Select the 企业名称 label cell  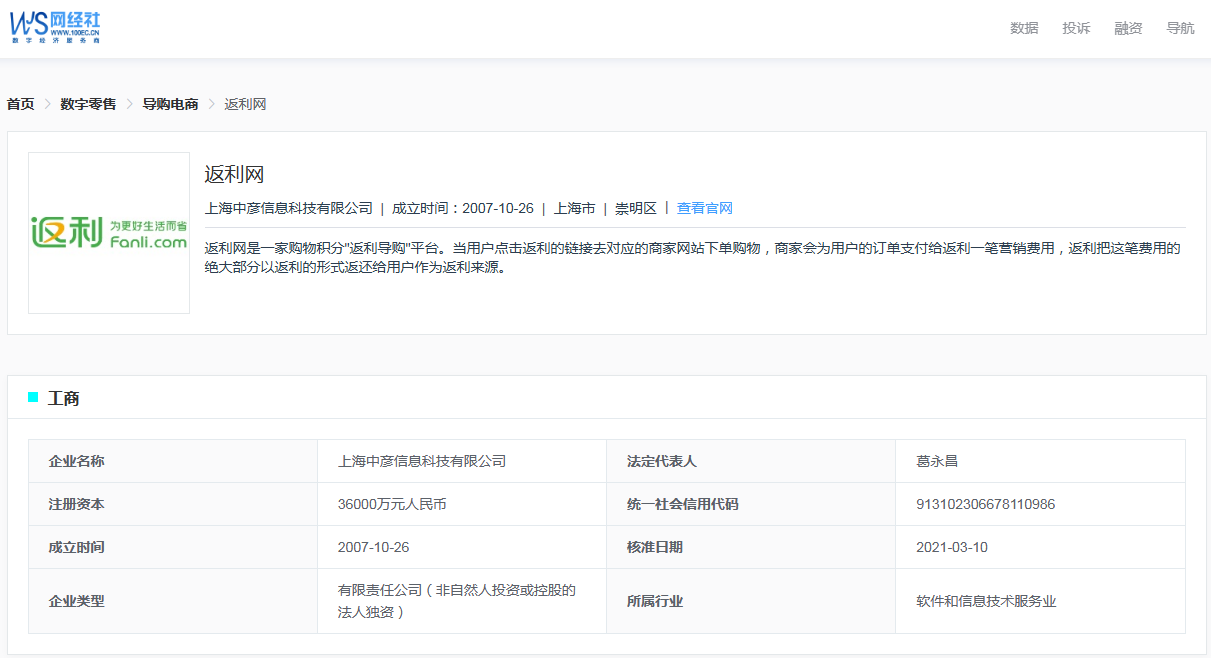[173, 461]
